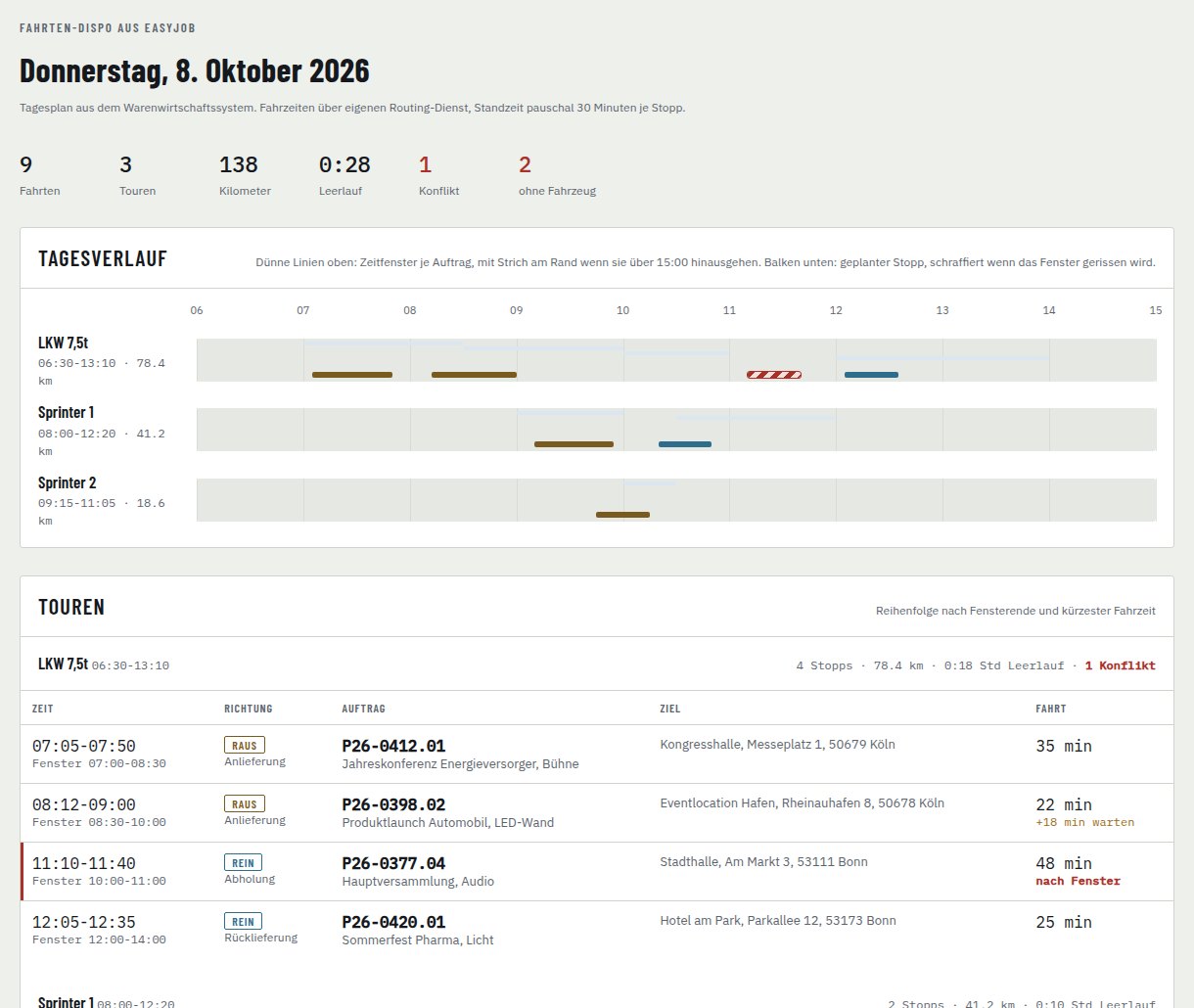Image resolution: width=1194 pixels, height=1008 pixels.
Task: Click the FAHRT column header
Action: (x=1051, y=709)
